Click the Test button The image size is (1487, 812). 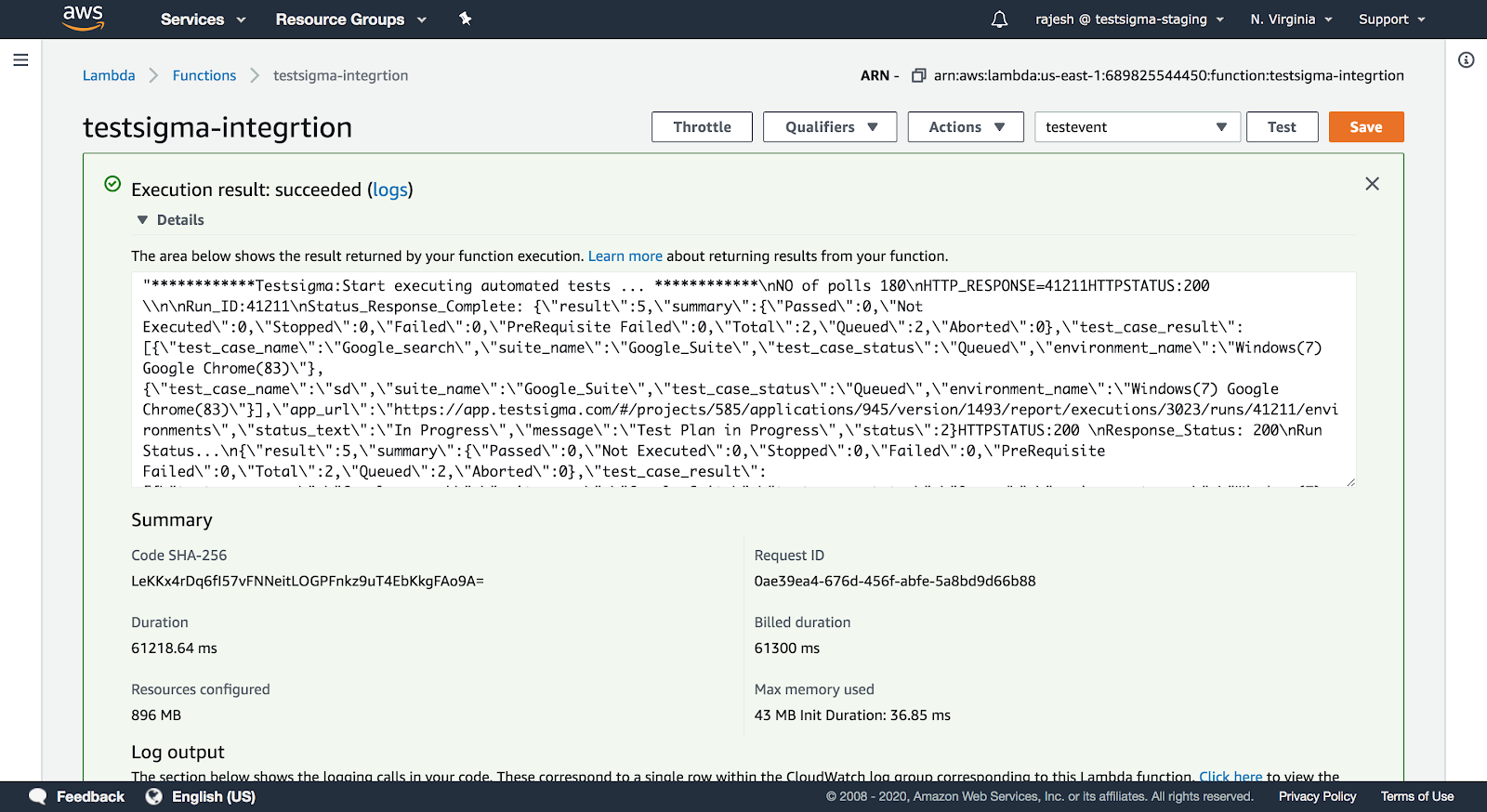[x=1282, y=127]
